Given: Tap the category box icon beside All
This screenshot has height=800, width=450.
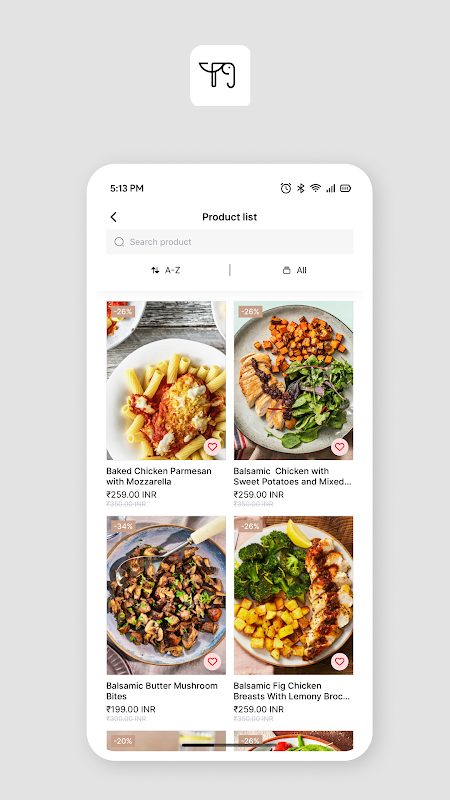Looking at the screenshot, I should (x=287, y=270).
